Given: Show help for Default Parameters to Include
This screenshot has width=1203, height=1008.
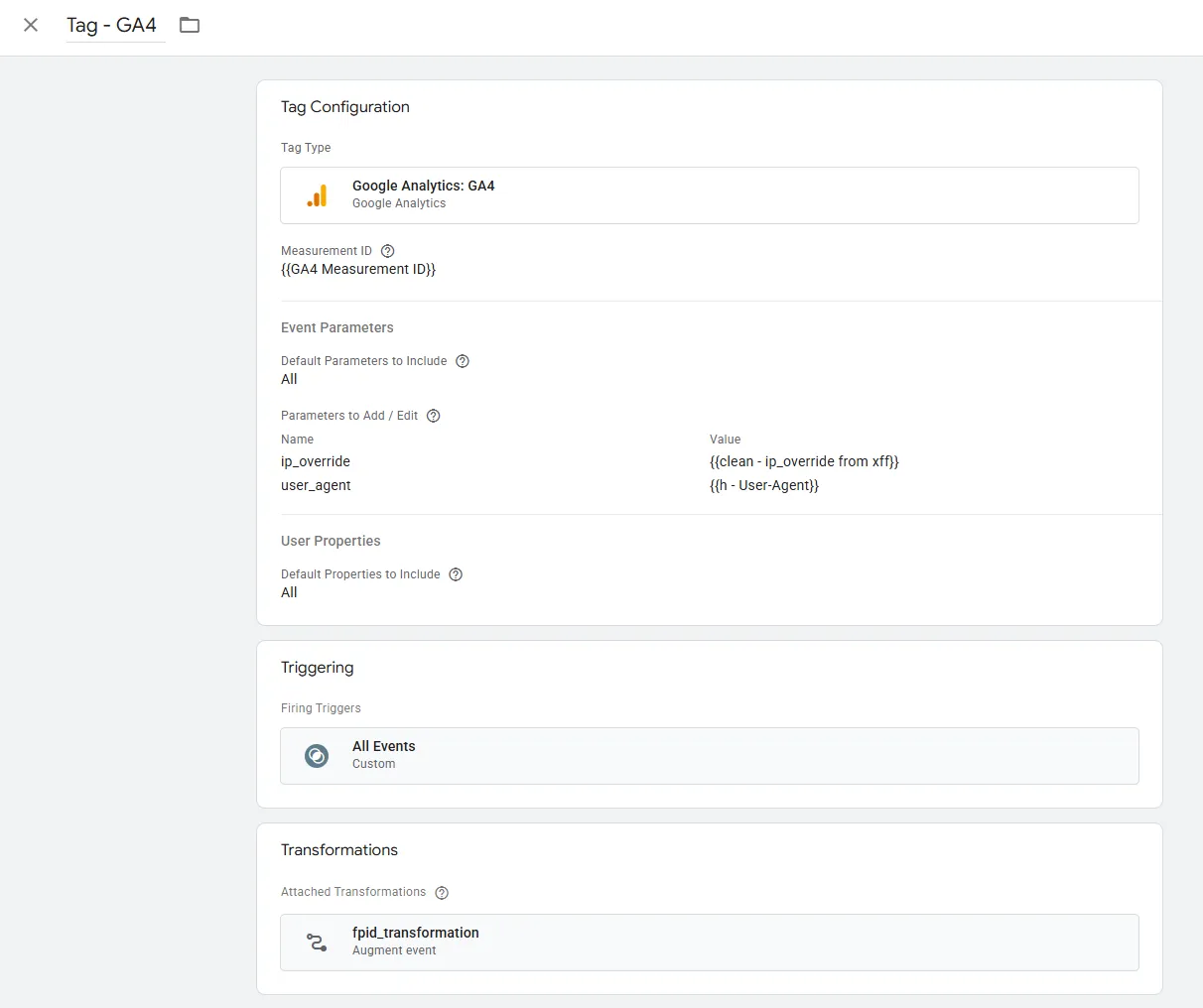Looking at the screenshot, I should pos(463,361).
